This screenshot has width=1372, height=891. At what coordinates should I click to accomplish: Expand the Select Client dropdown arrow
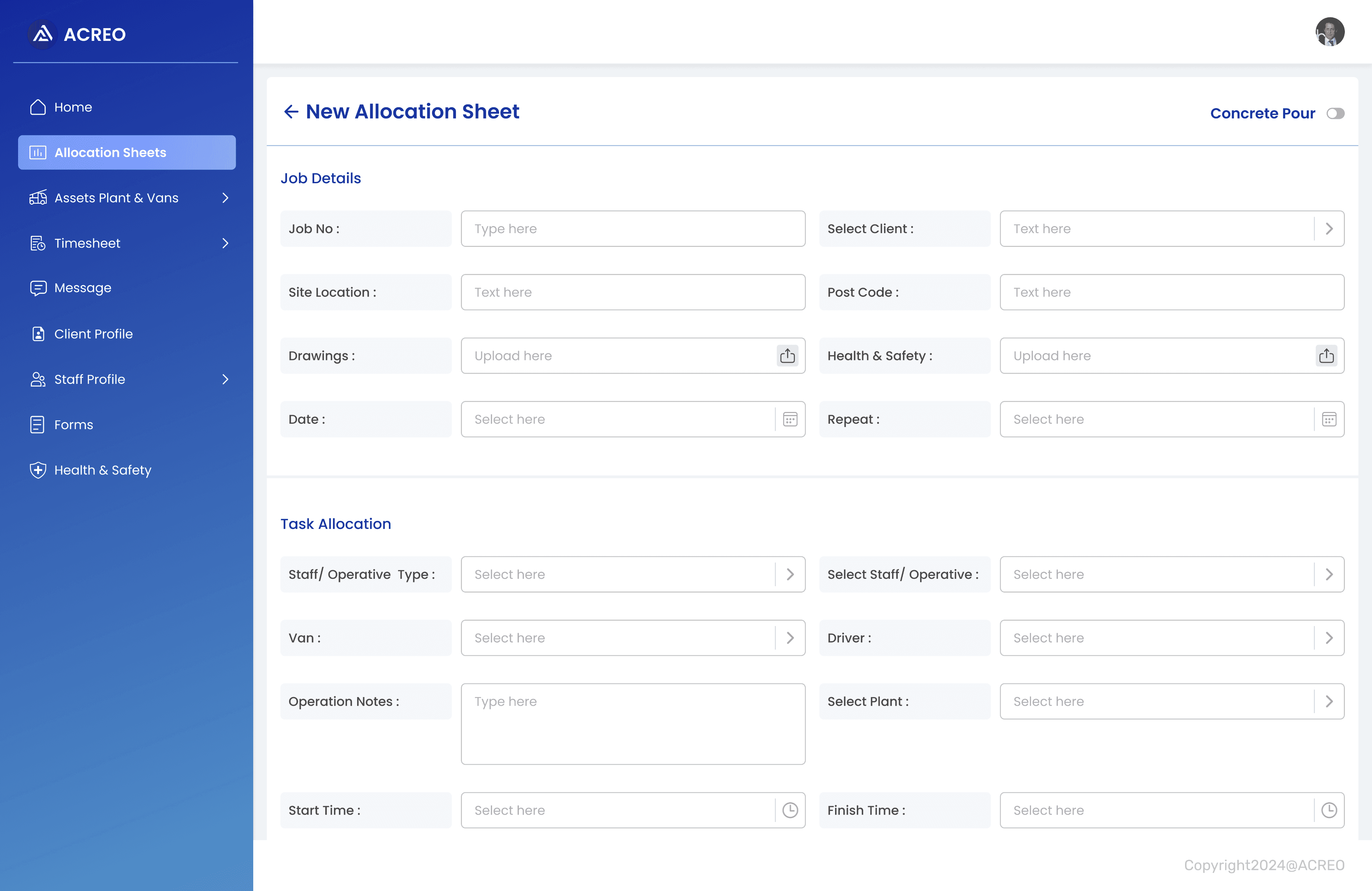[x=1329, y=229]
